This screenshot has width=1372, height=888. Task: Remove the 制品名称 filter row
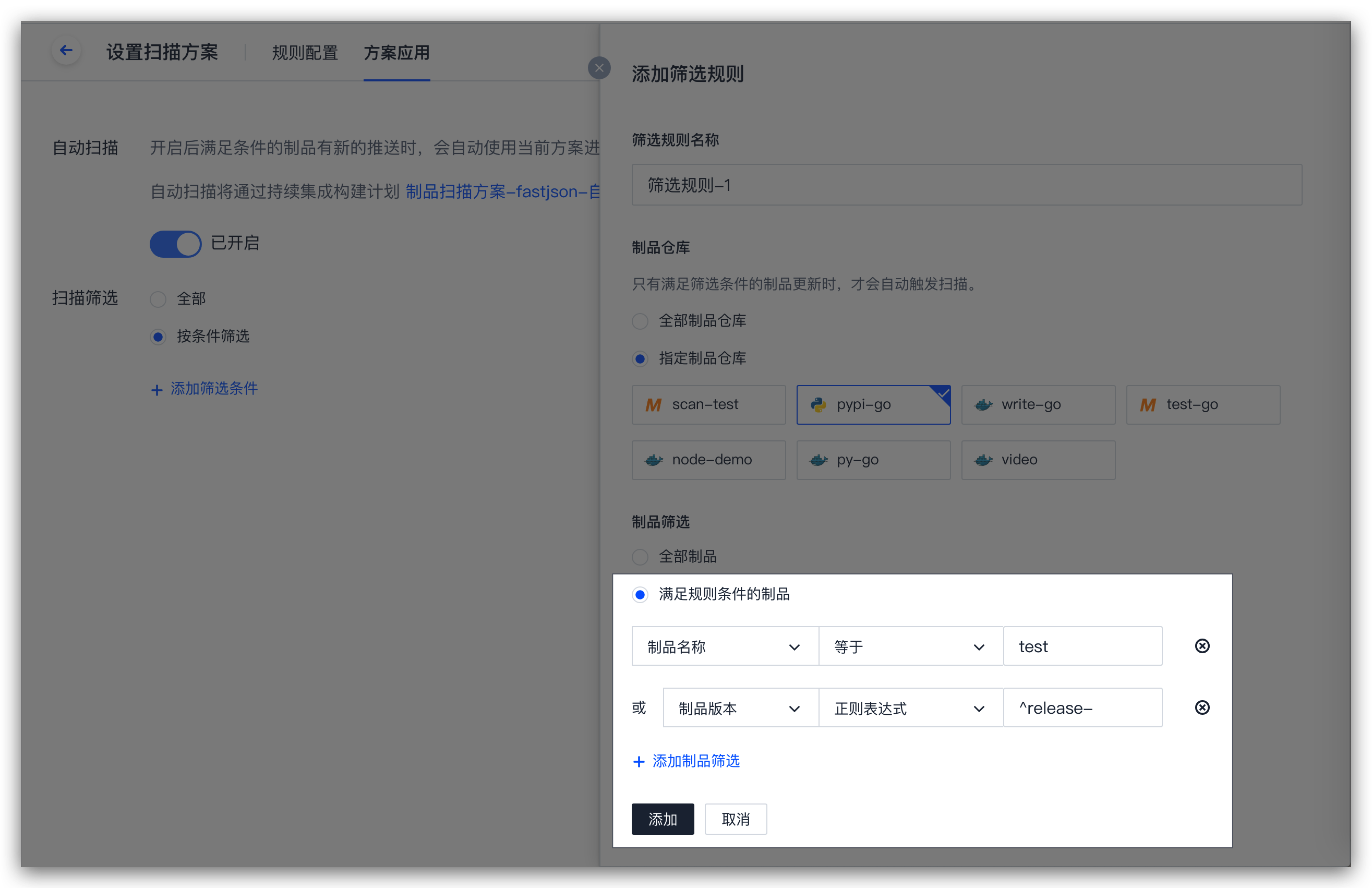(x=1202, y=646)
